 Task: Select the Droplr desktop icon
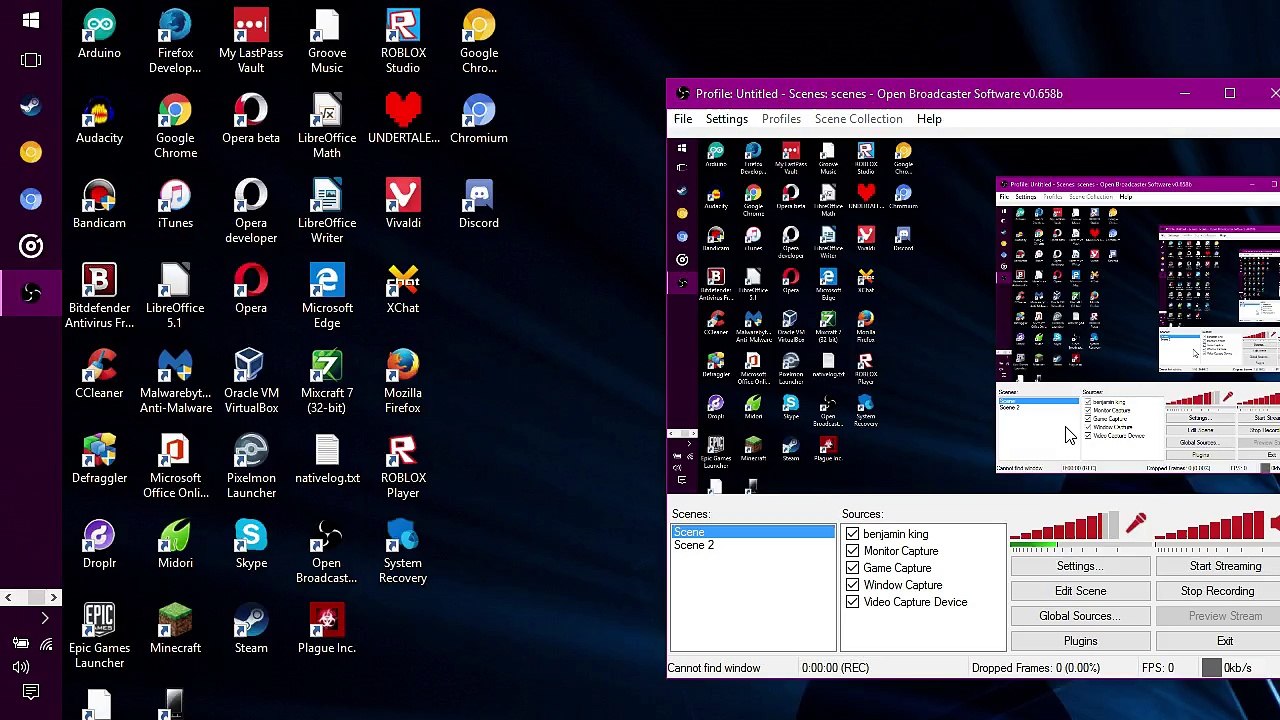click(x=99, y=544)
